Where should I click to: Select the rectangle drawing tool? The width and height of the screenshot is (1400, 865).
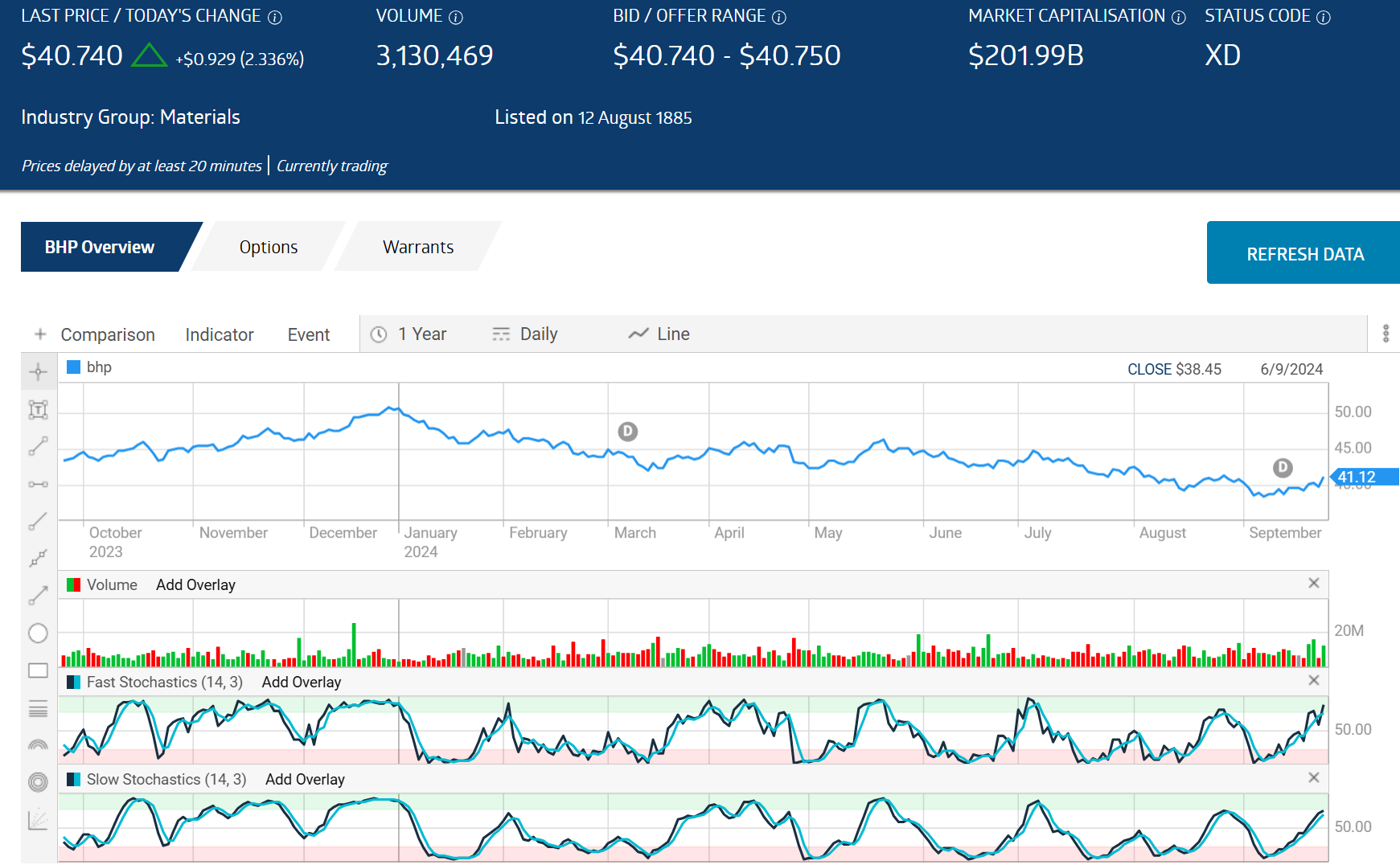[38, 670]
